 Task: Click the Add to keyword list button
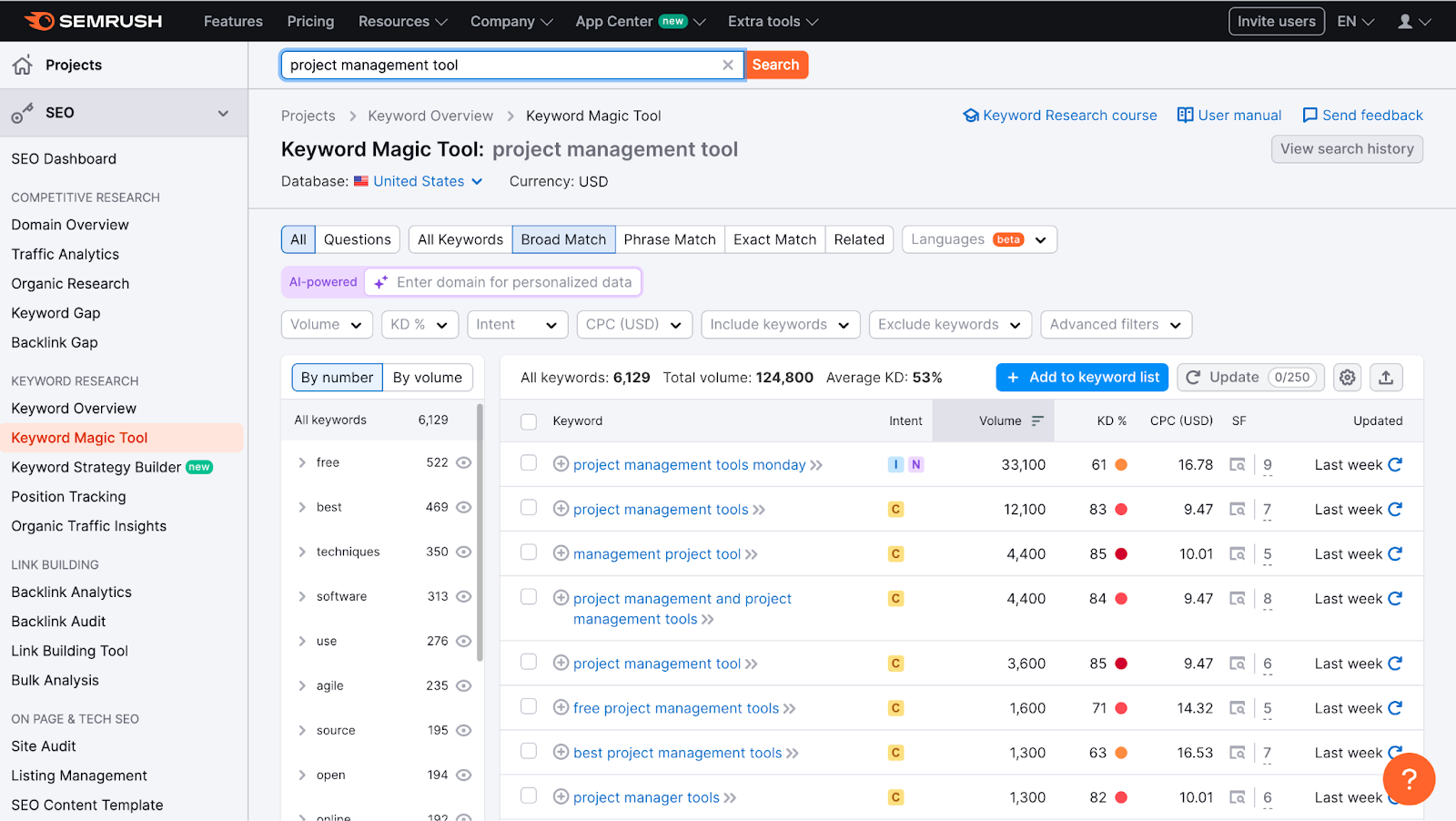(x=1081, y=377)
